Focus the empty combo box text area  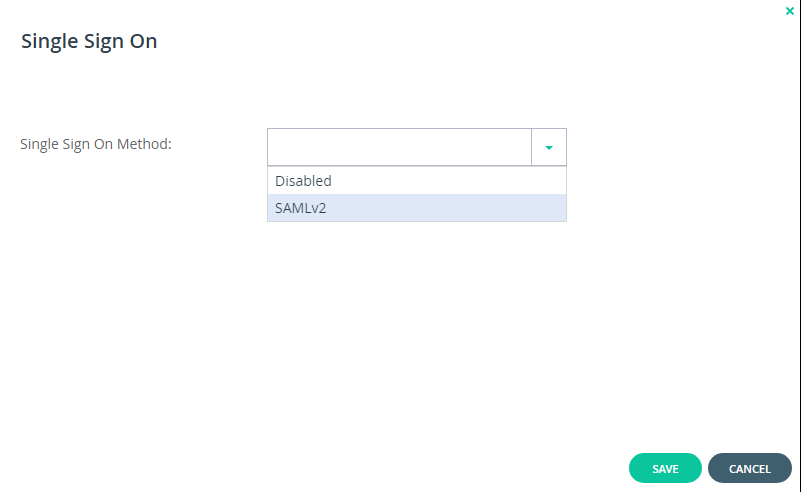coord(399,147)
